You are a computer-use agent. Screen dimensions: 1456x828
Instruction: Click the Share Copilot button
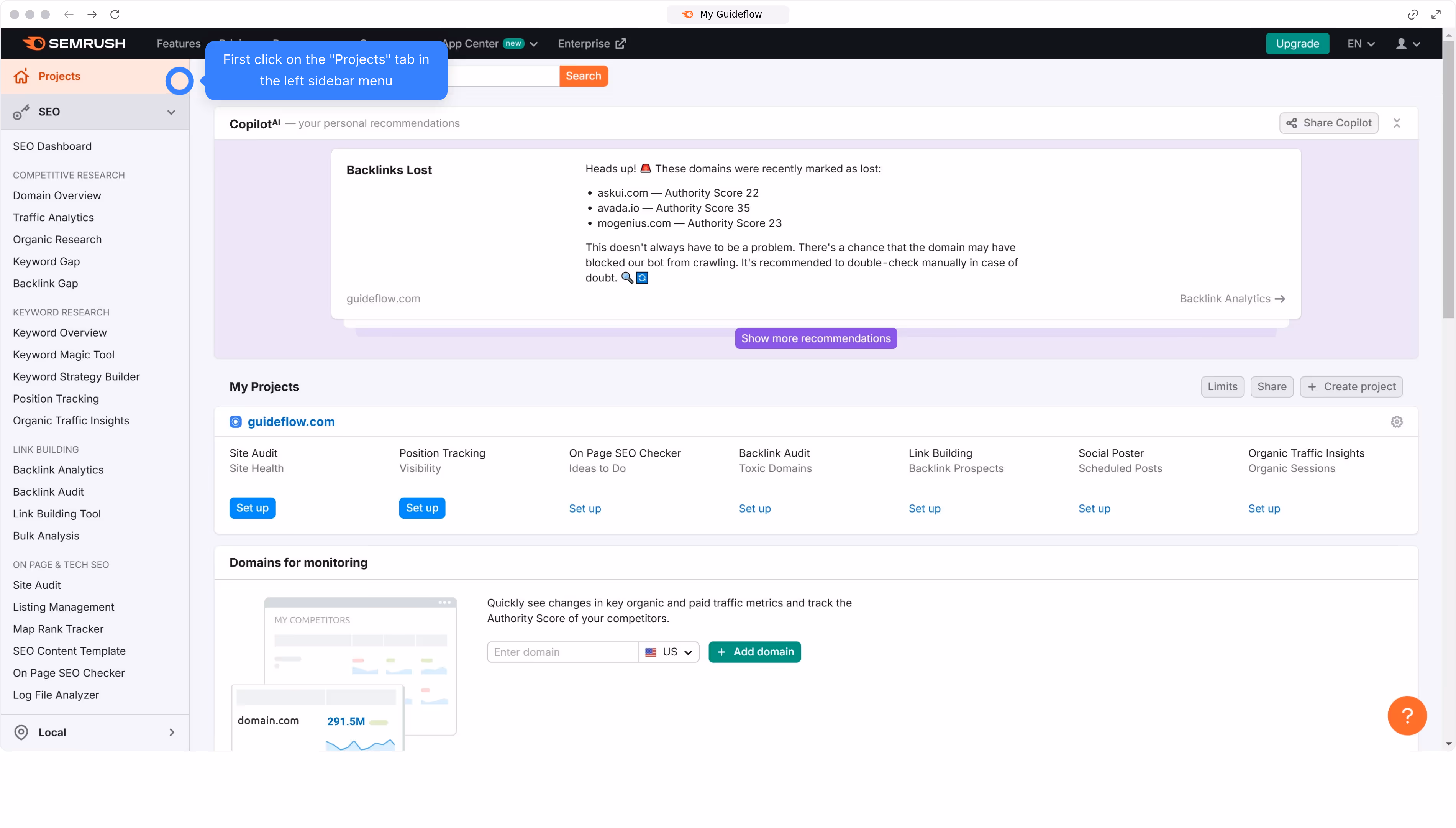coord(1328,123)
